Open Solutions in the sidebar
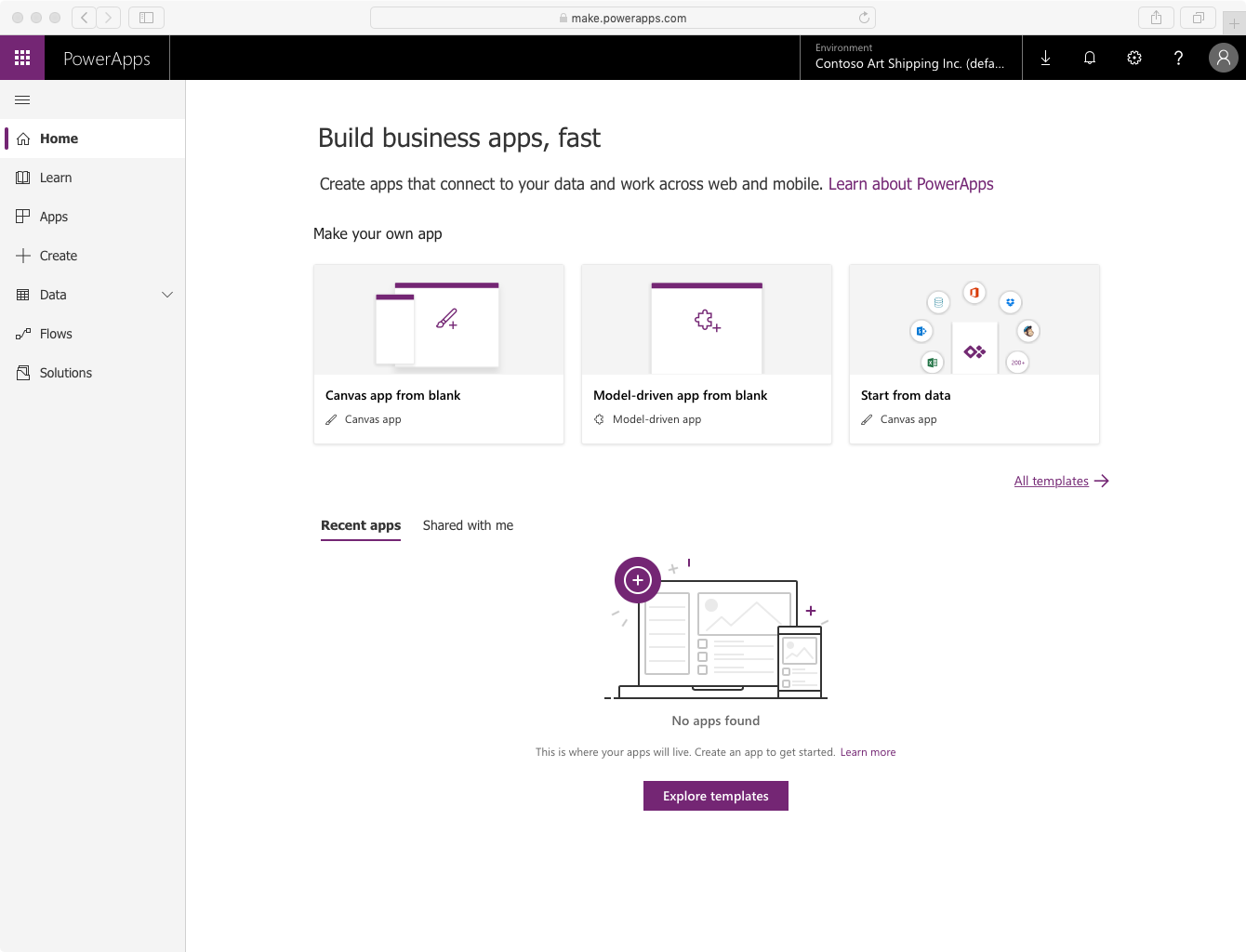Image resolution: width=1246 pixels, height=952 pixels. click(93, 373)
